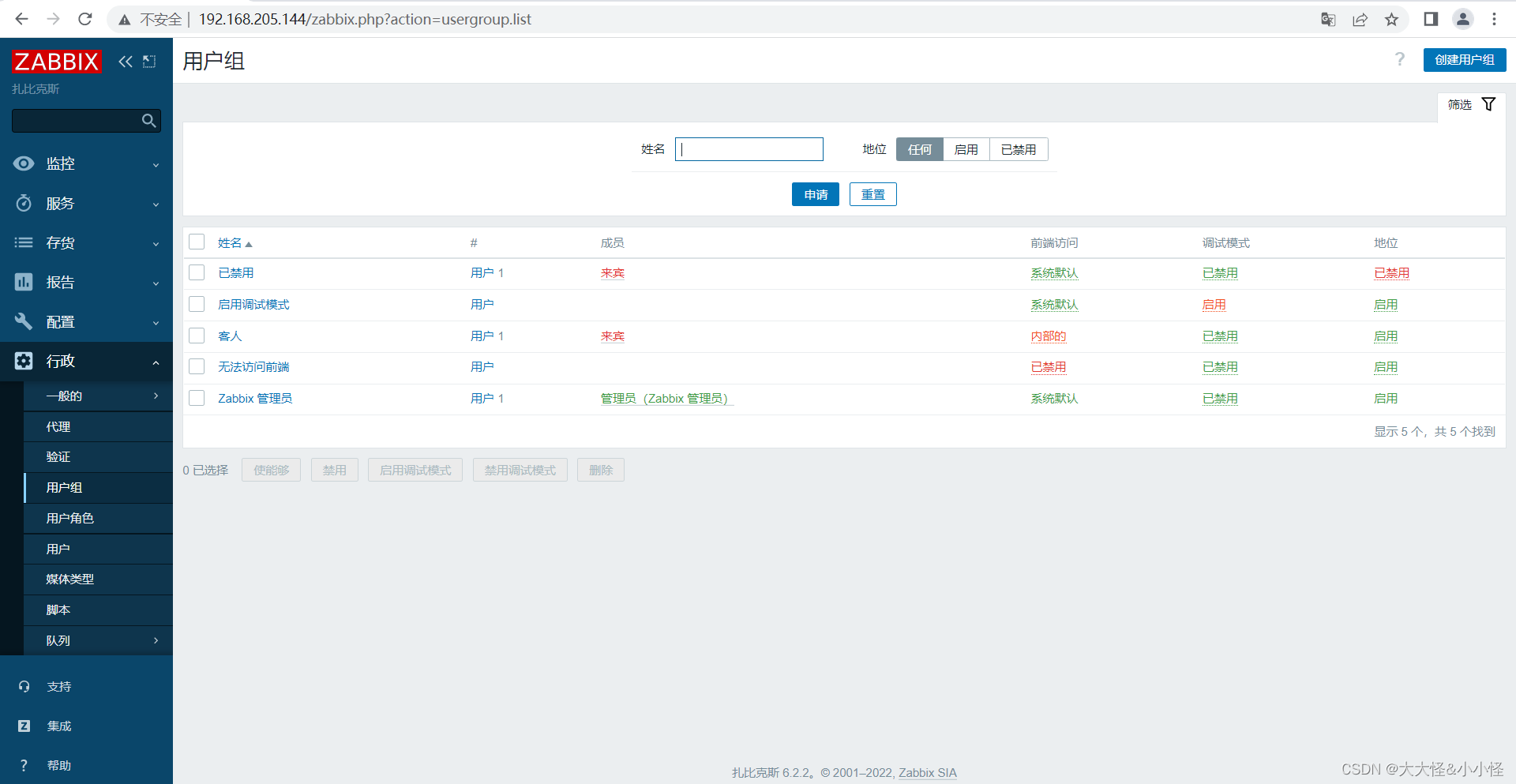Expand the 配置 menu chevron
The width and height of the screenshot is (1516, 784).
coord(156,323)
